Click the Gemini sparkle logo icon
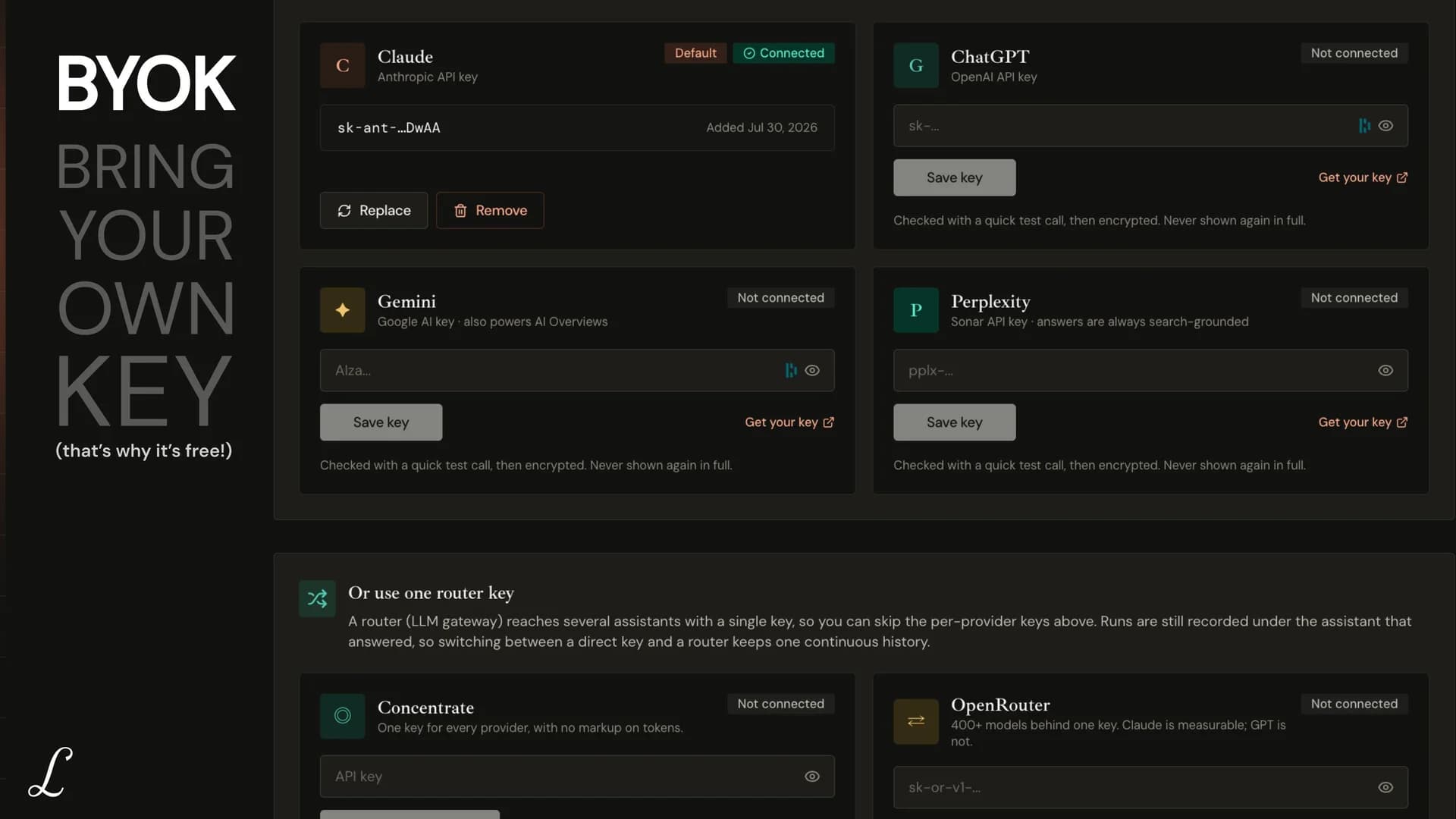 (343, 310)
